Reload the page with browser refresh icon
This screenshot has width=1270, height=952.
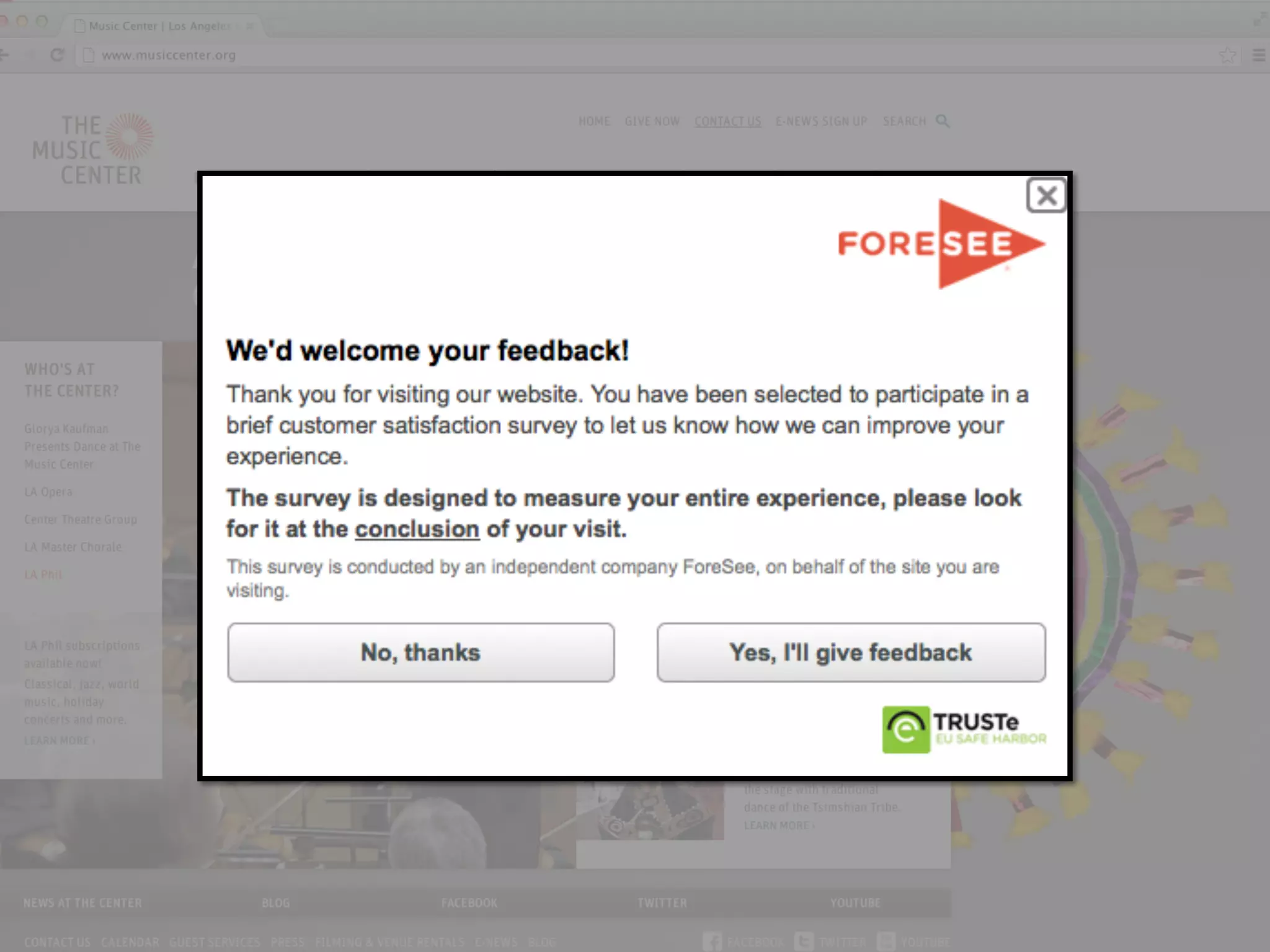[57, 55]
